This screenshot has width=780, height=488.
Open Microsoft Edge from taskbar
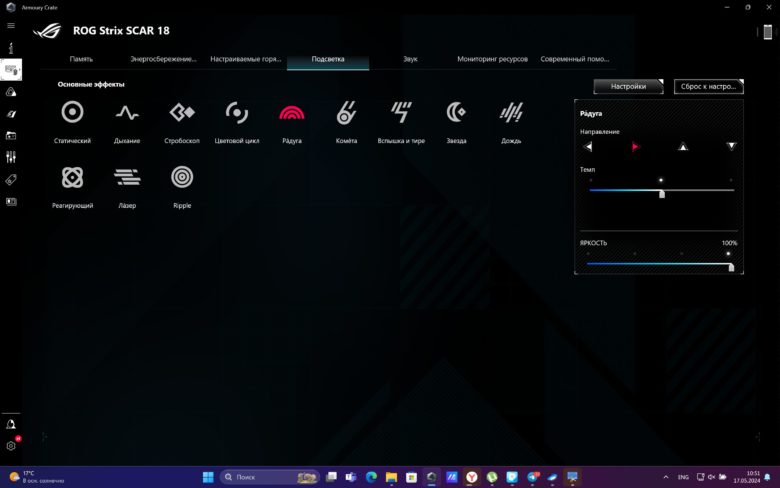tap(371, 477)
